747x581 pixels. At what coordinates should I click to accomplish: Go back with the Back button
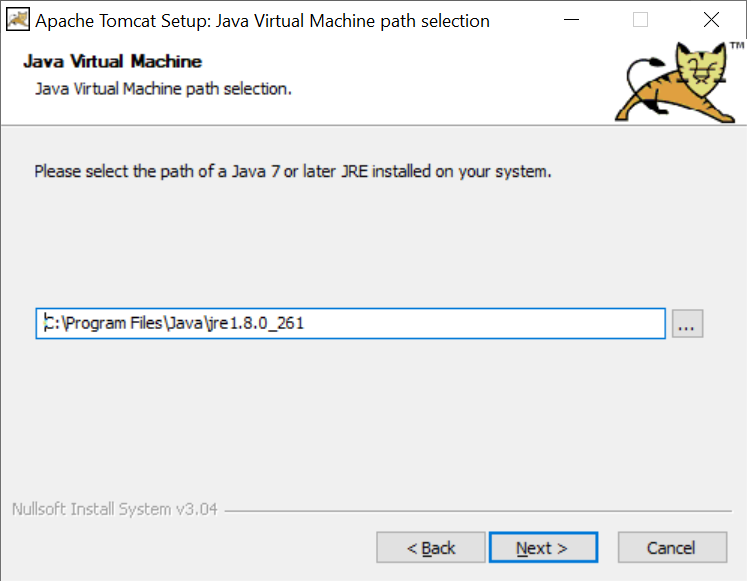click(x=431, y=548)
